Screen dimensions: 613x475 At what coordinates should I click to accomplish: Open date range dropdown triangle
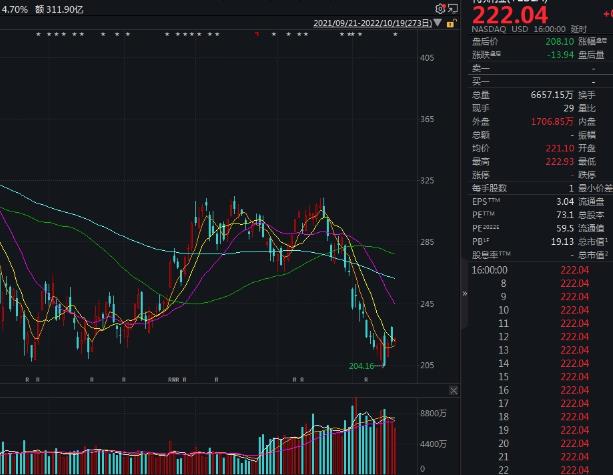click(437, 23)
